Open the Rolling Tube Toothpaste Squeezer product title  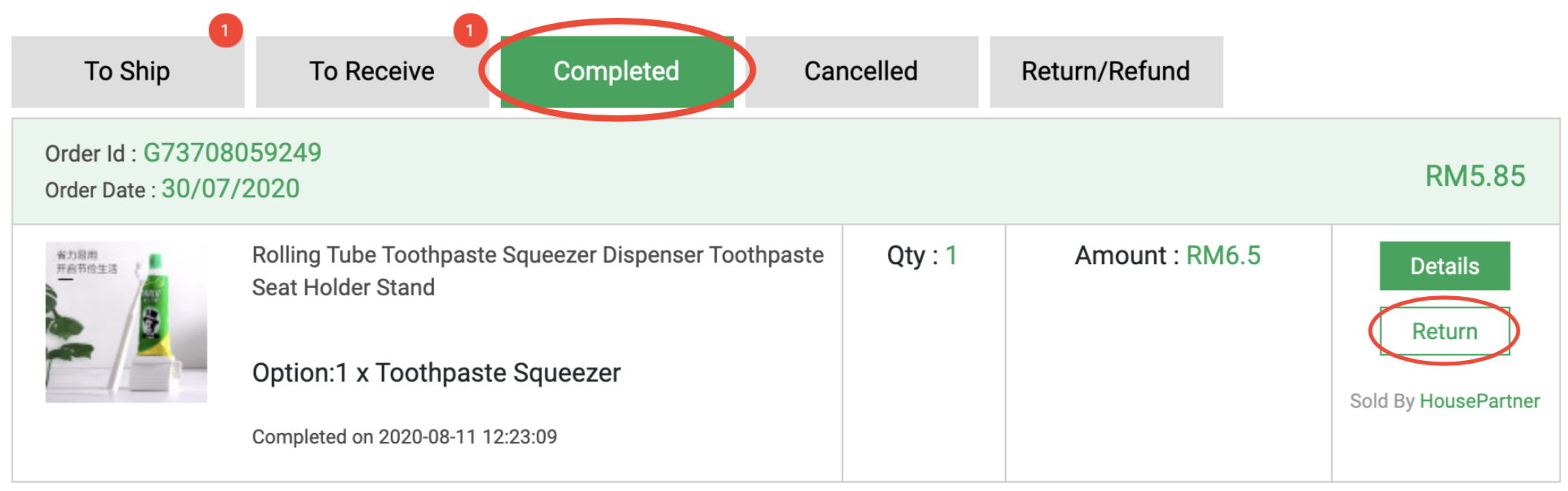538,271
